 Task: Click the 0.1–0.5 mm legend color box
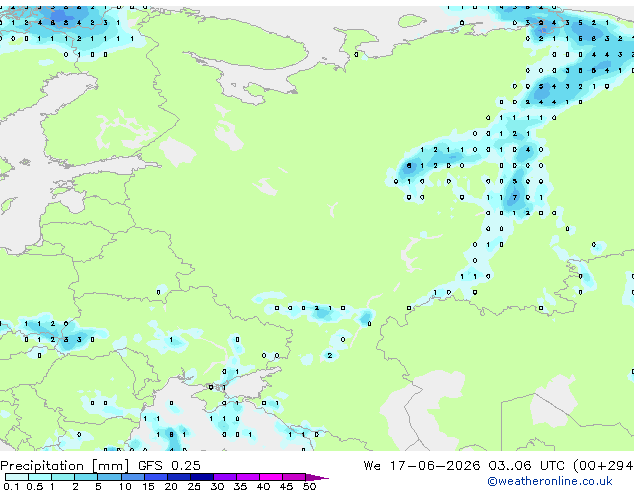click(x=17, y=477)
